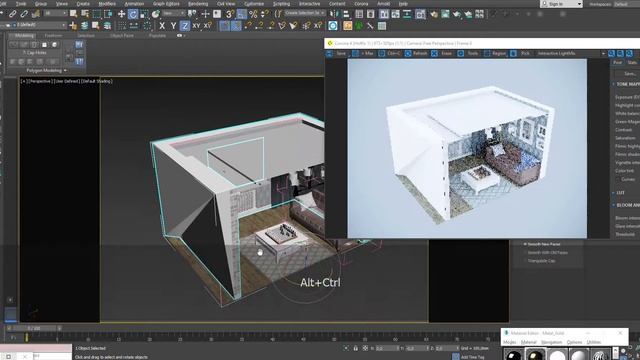640x360 pixels.
Task: Open the reference coordinate system dropdown
Action: [173, 13]
